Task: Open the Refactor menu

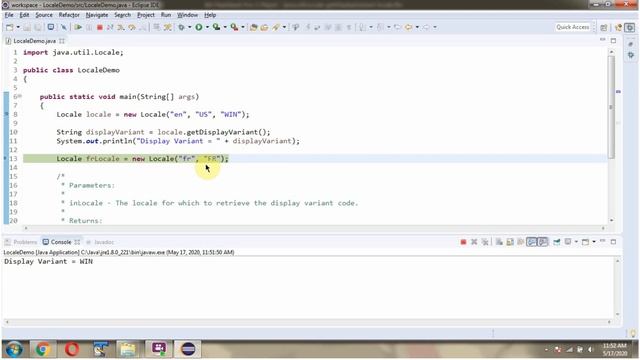Action: coord(69,15)
